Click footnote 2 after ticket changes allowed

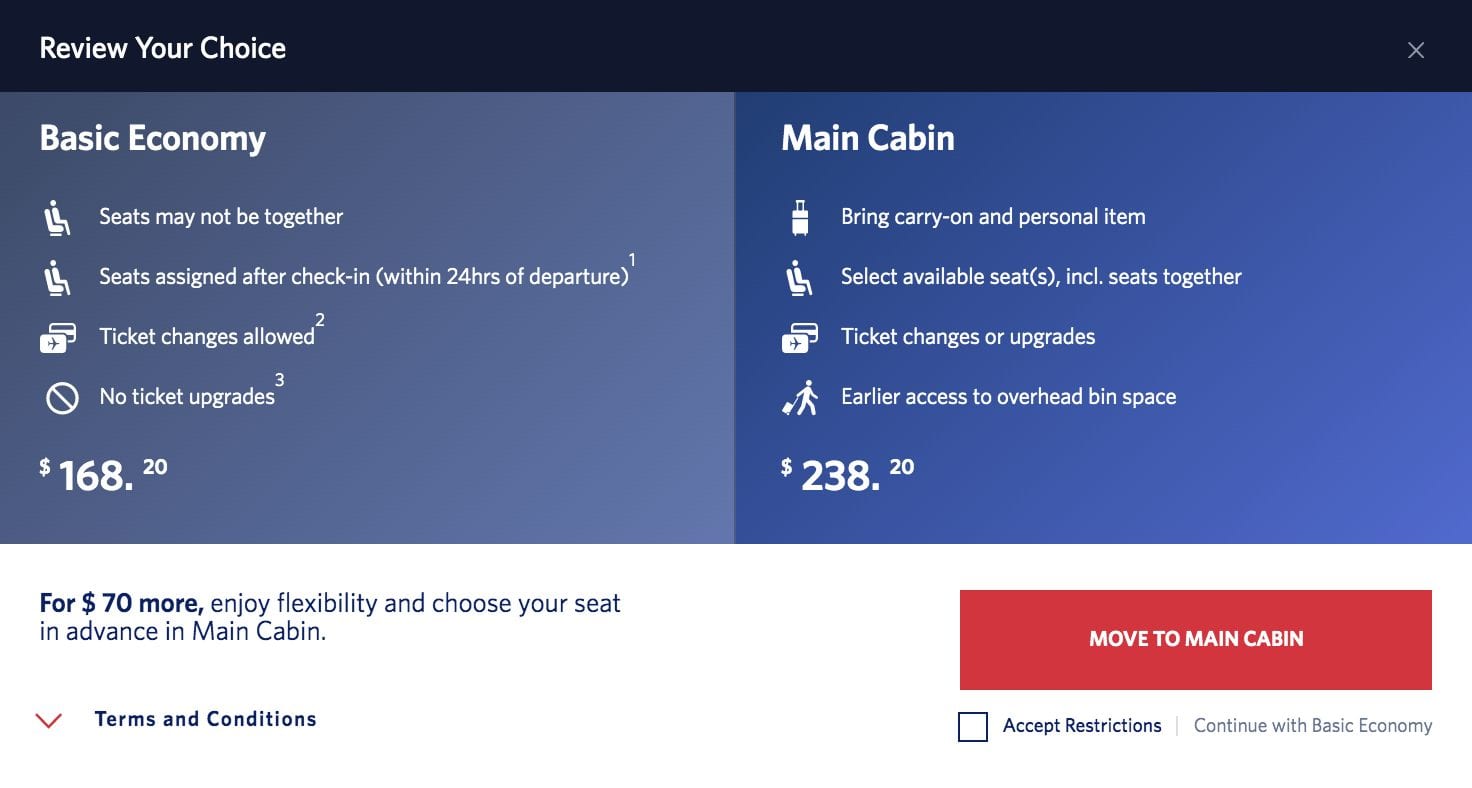320,319
